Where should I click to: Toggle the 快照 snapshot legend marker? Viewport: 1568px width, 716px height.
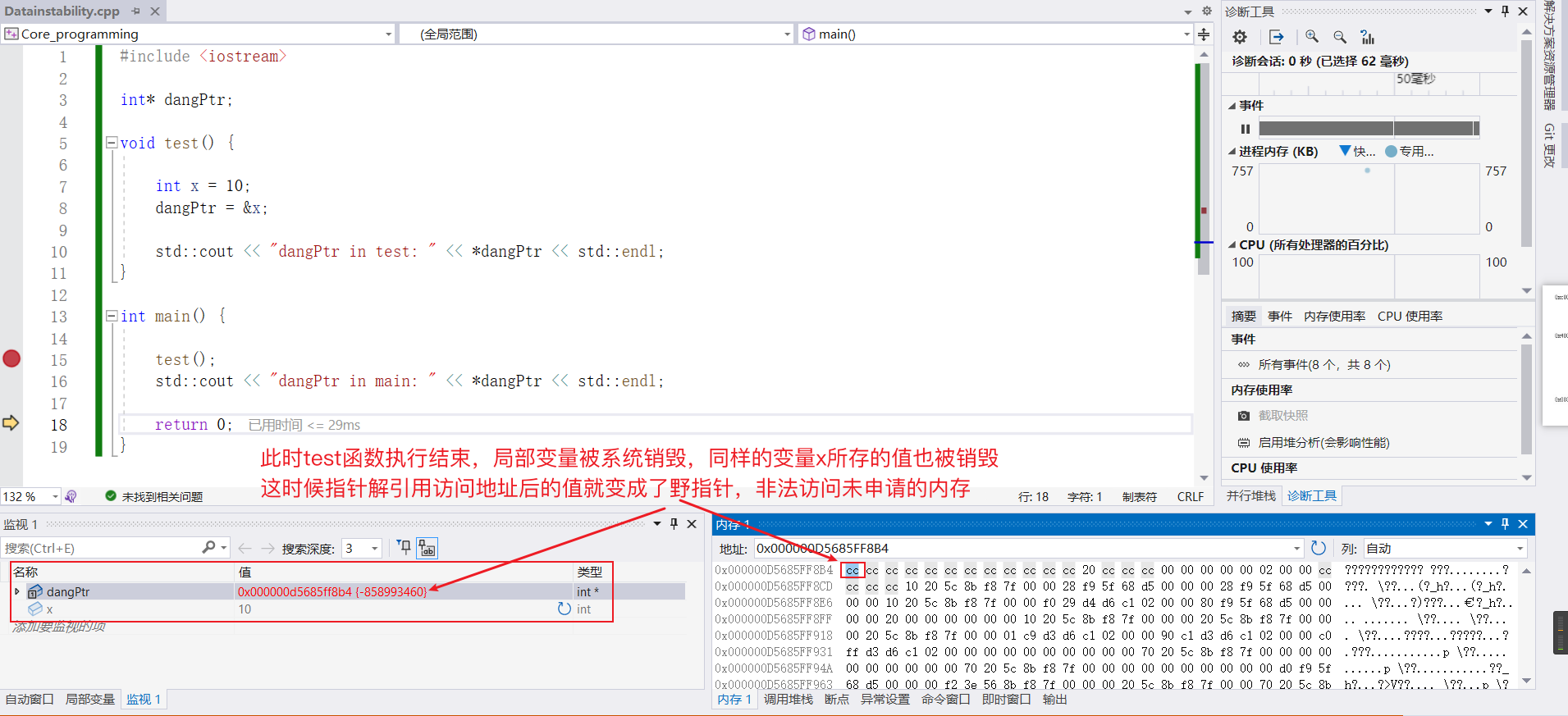pyautogui.click(x=1346, y=151)
